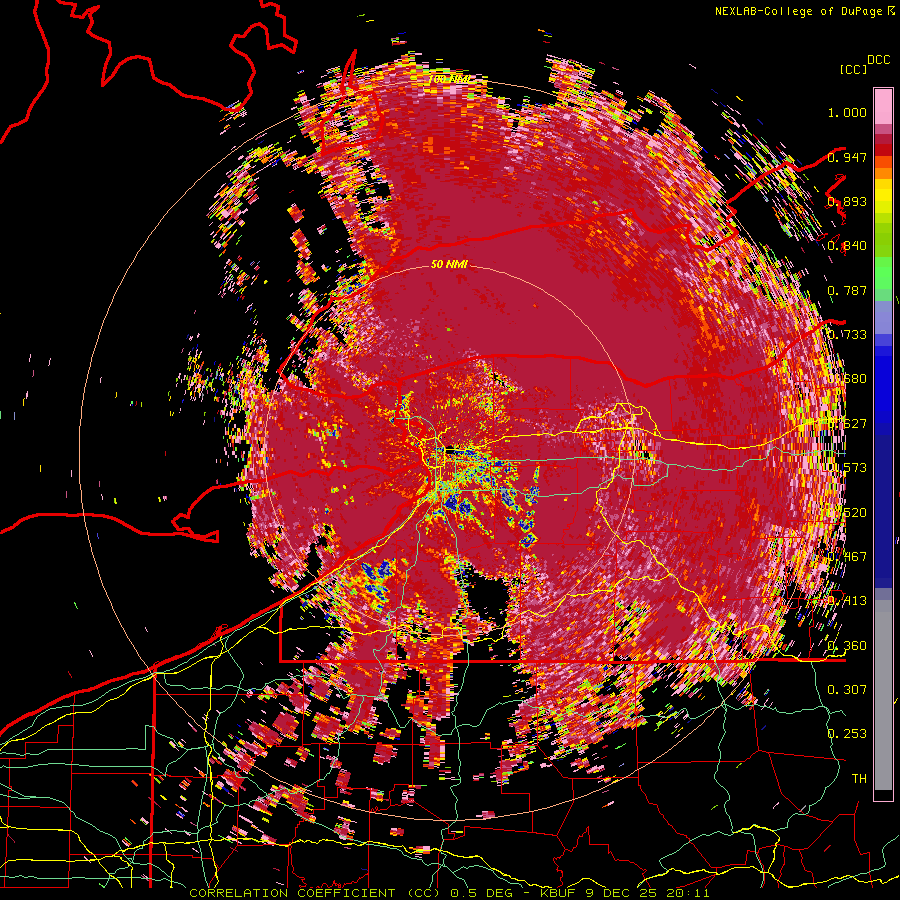Click the 100 NMI range ring label
The image size is (900, 900).
pyautogui.click(x=448, y=79)
